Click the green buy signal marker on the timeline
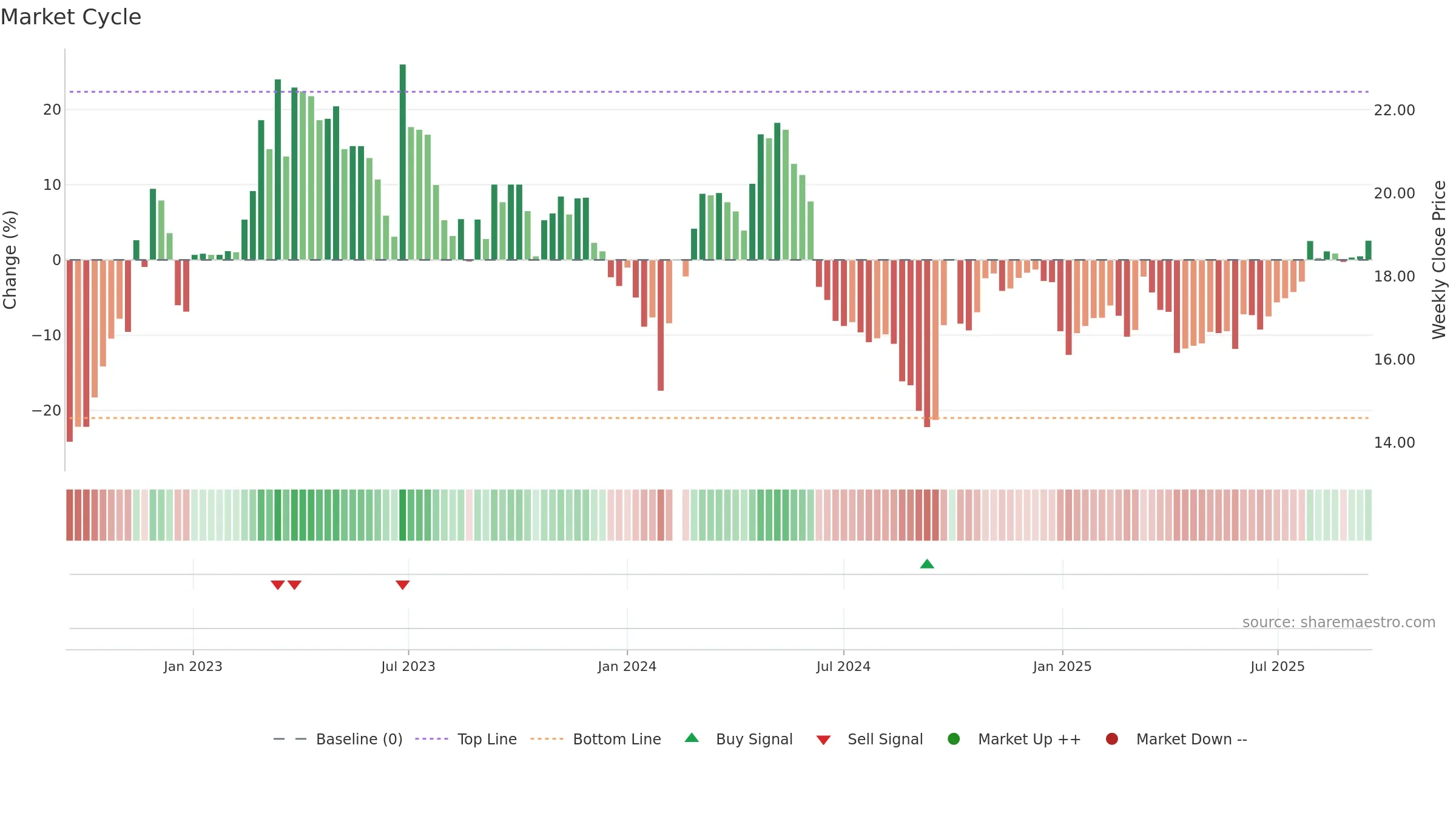1456x819 pixels. (927, 564)
